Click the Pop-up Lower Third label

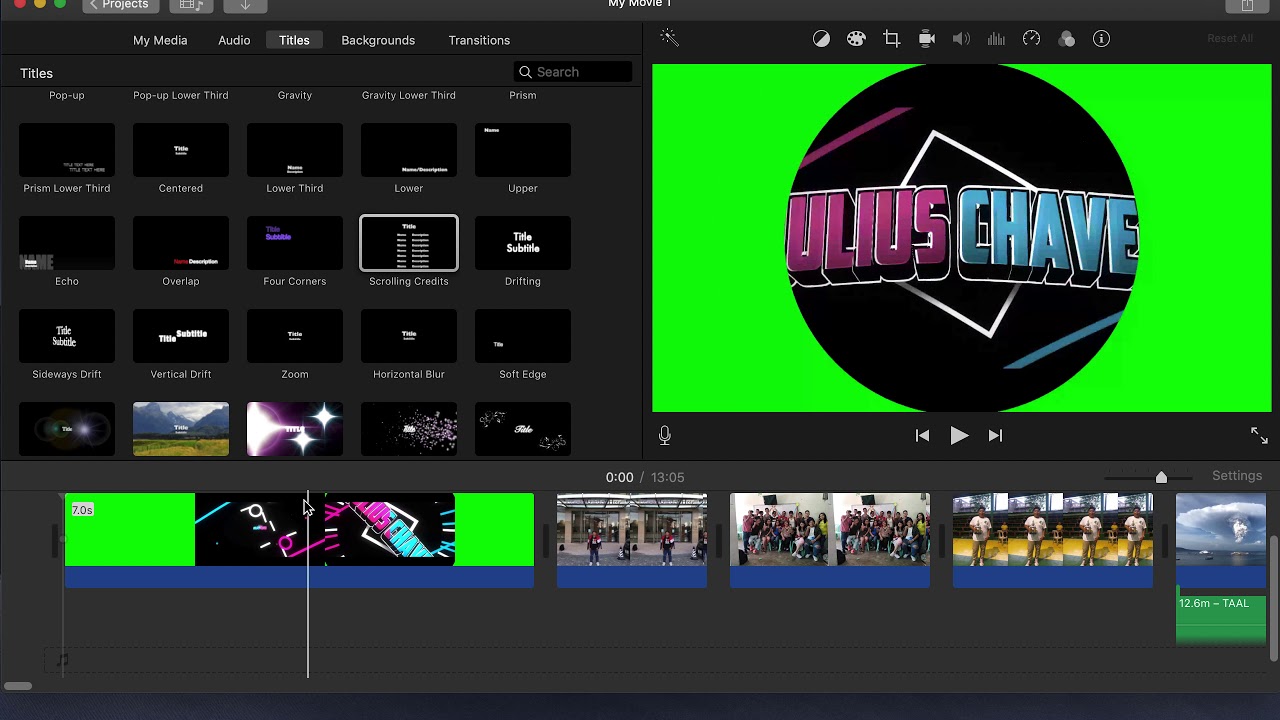click(181, 95)
